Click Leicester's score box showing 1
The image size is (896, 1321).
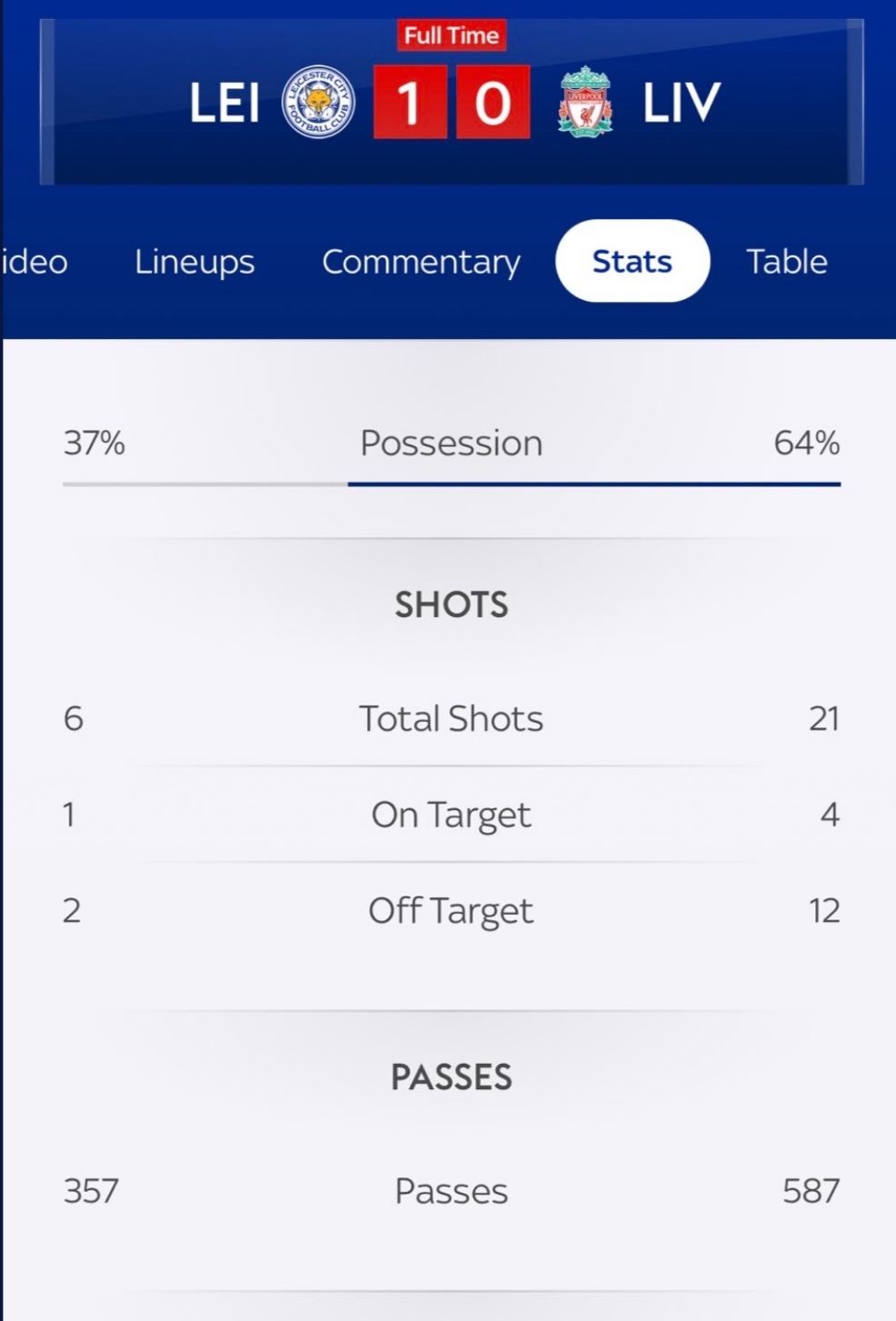pyautogui.click(x=410, y=102)
